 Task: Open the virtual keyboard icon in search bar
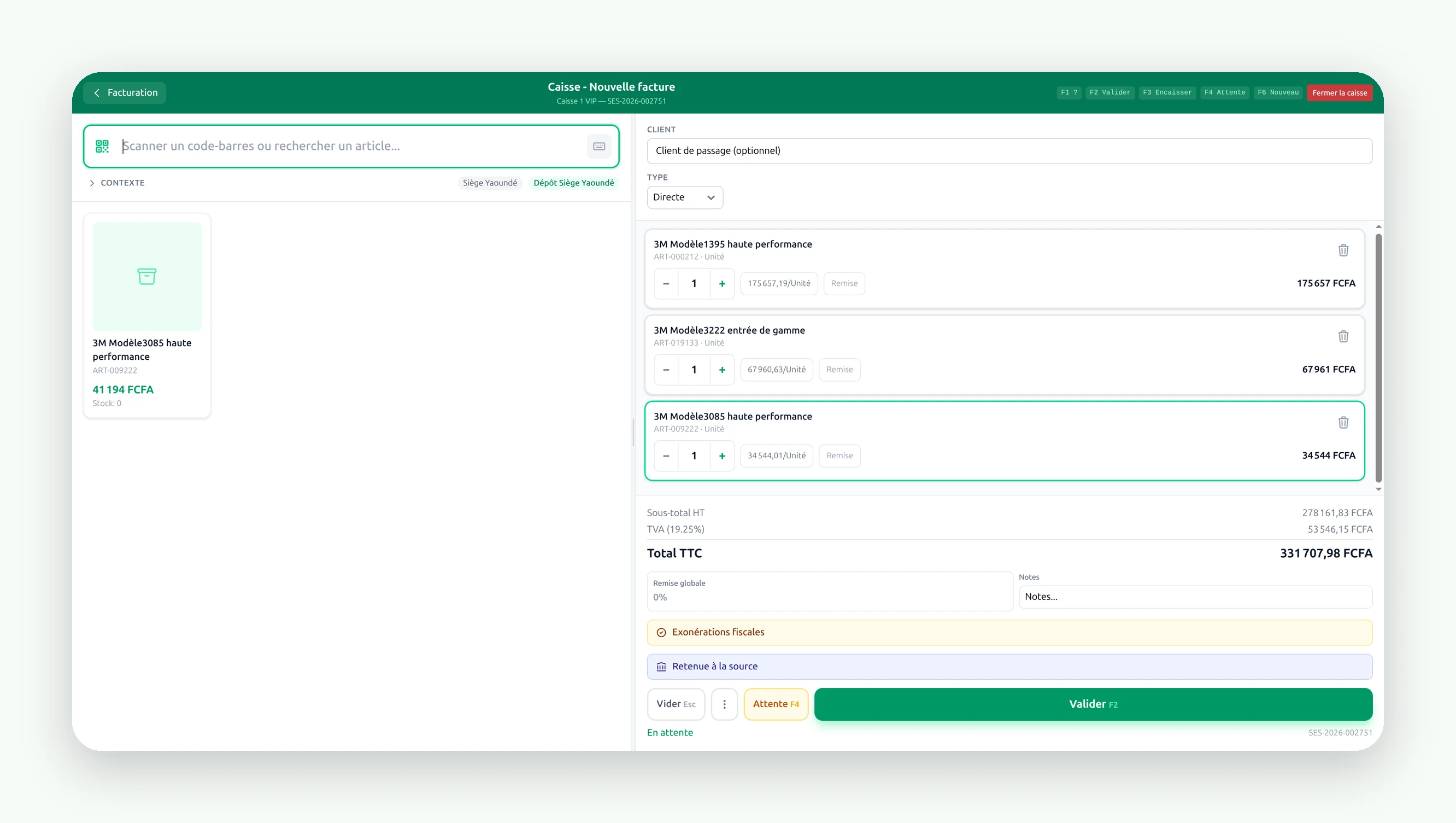point(599,147)
